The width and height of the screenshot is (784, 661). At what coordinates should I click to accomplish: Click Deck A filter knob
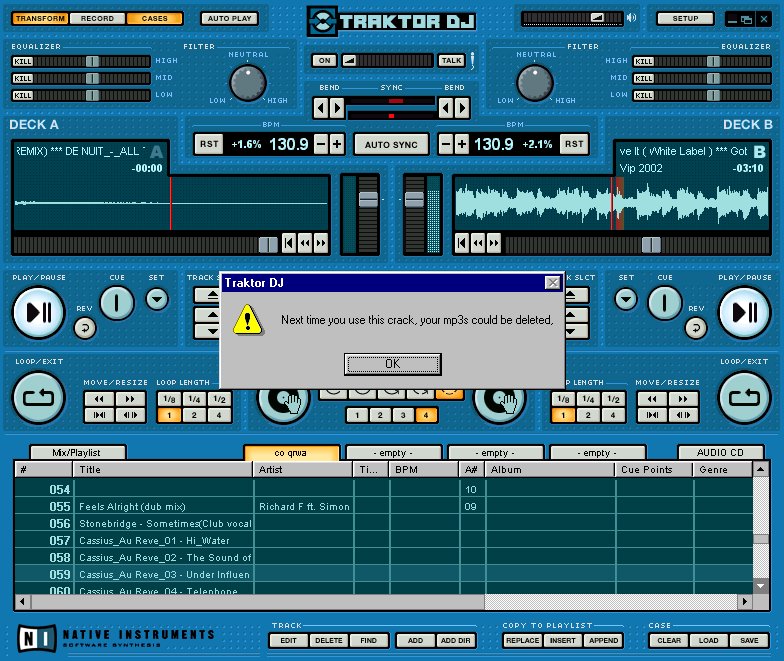[x=248, y=82]
